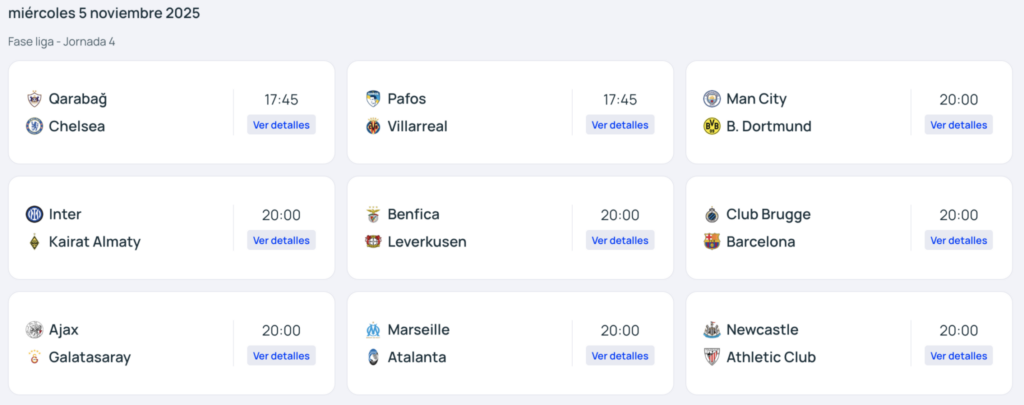Click the Chelsea club crest
The image size is (1024, 405).
coord(34,126)
